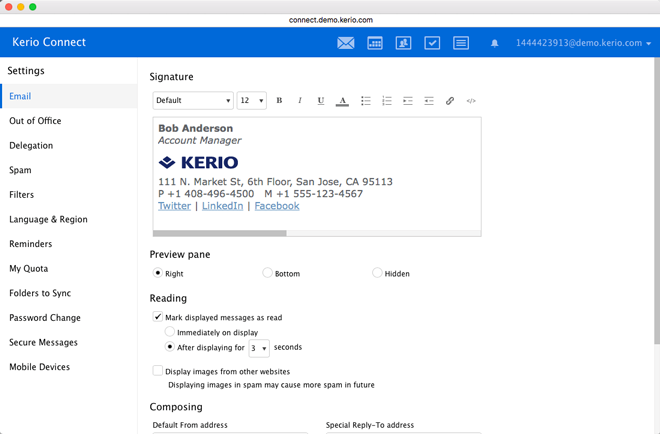
Task: Open the font size 12 dropdown
Action: coord(251,101)
